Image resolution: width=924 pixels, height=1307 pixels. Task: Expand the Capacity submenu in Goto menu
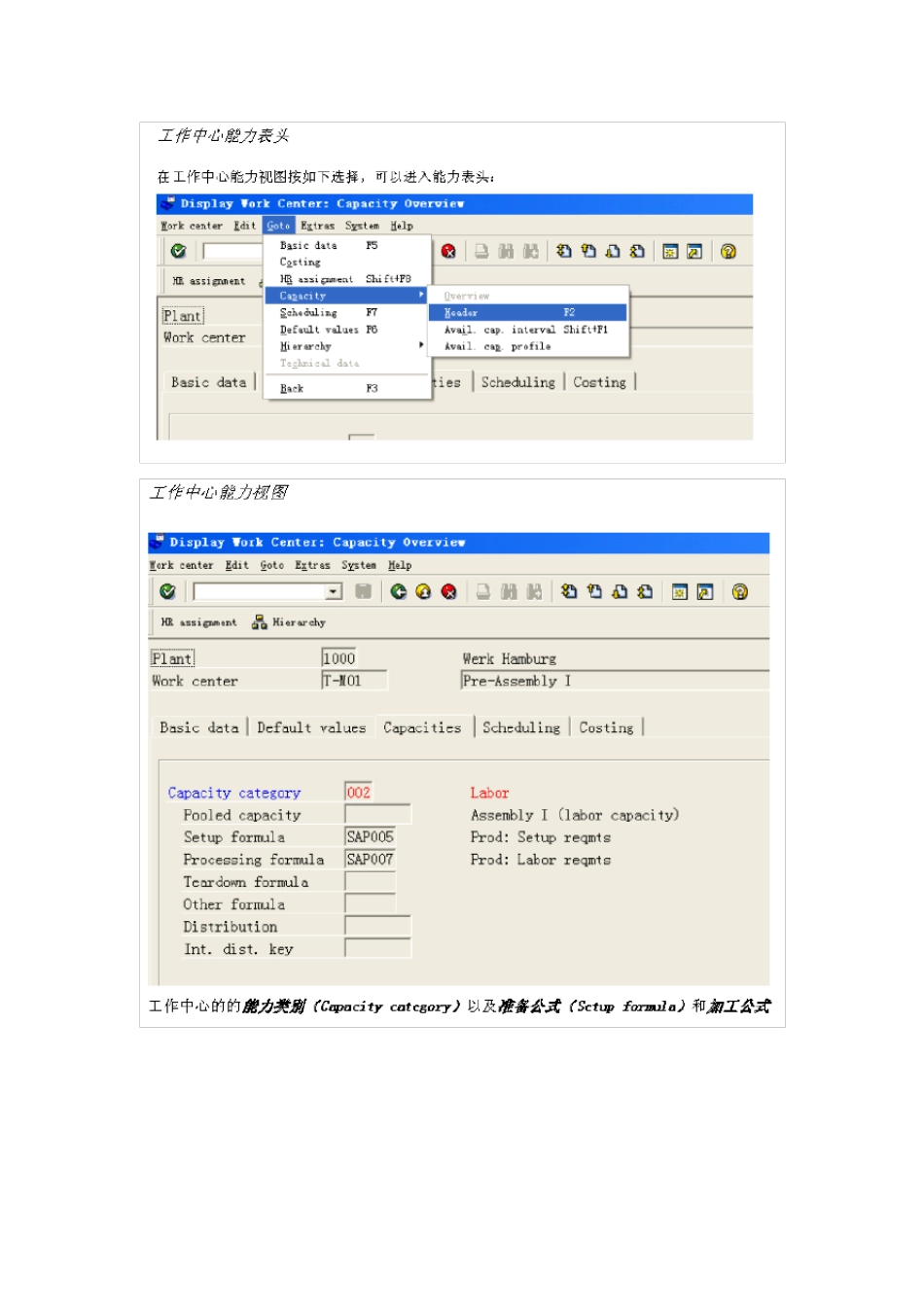pos(347,296)
